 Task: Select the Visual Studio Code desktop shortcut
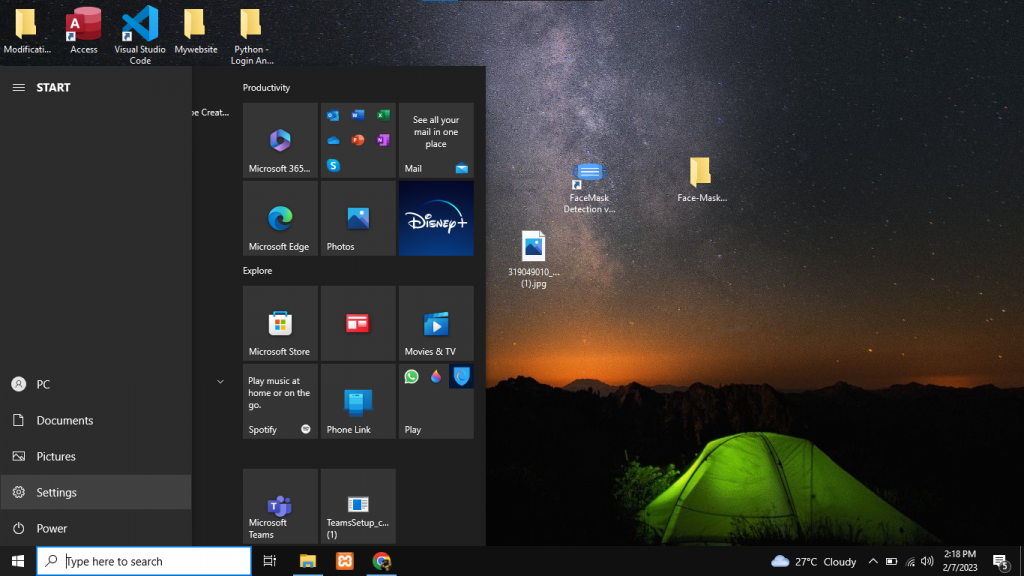140,35
